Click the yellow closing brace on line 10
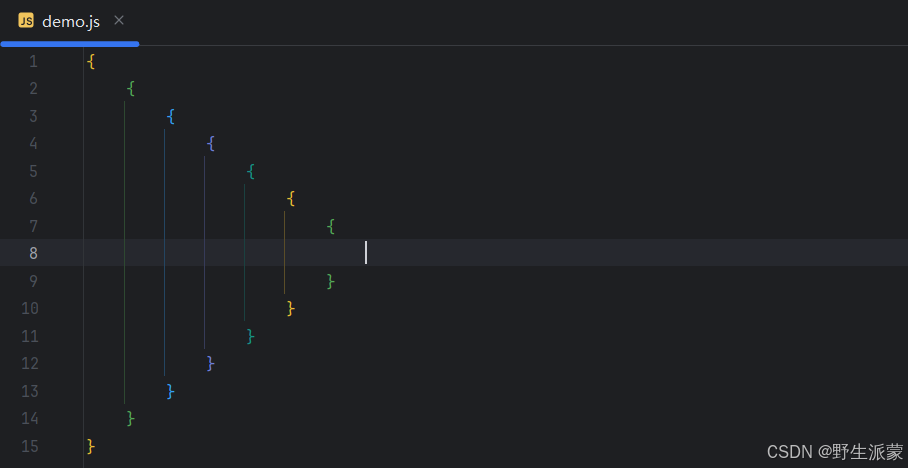 click(x=291, y=309)
